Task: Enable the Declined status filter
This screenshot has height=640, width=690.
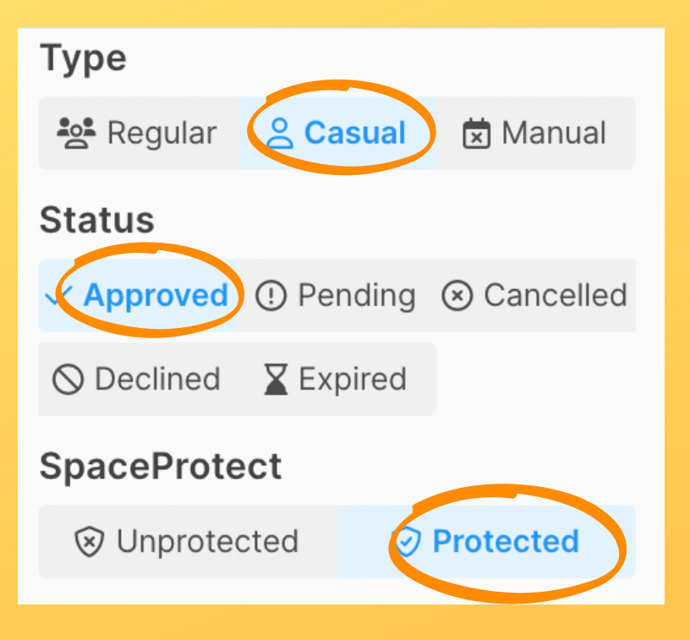Action: [x=138, y=379]
